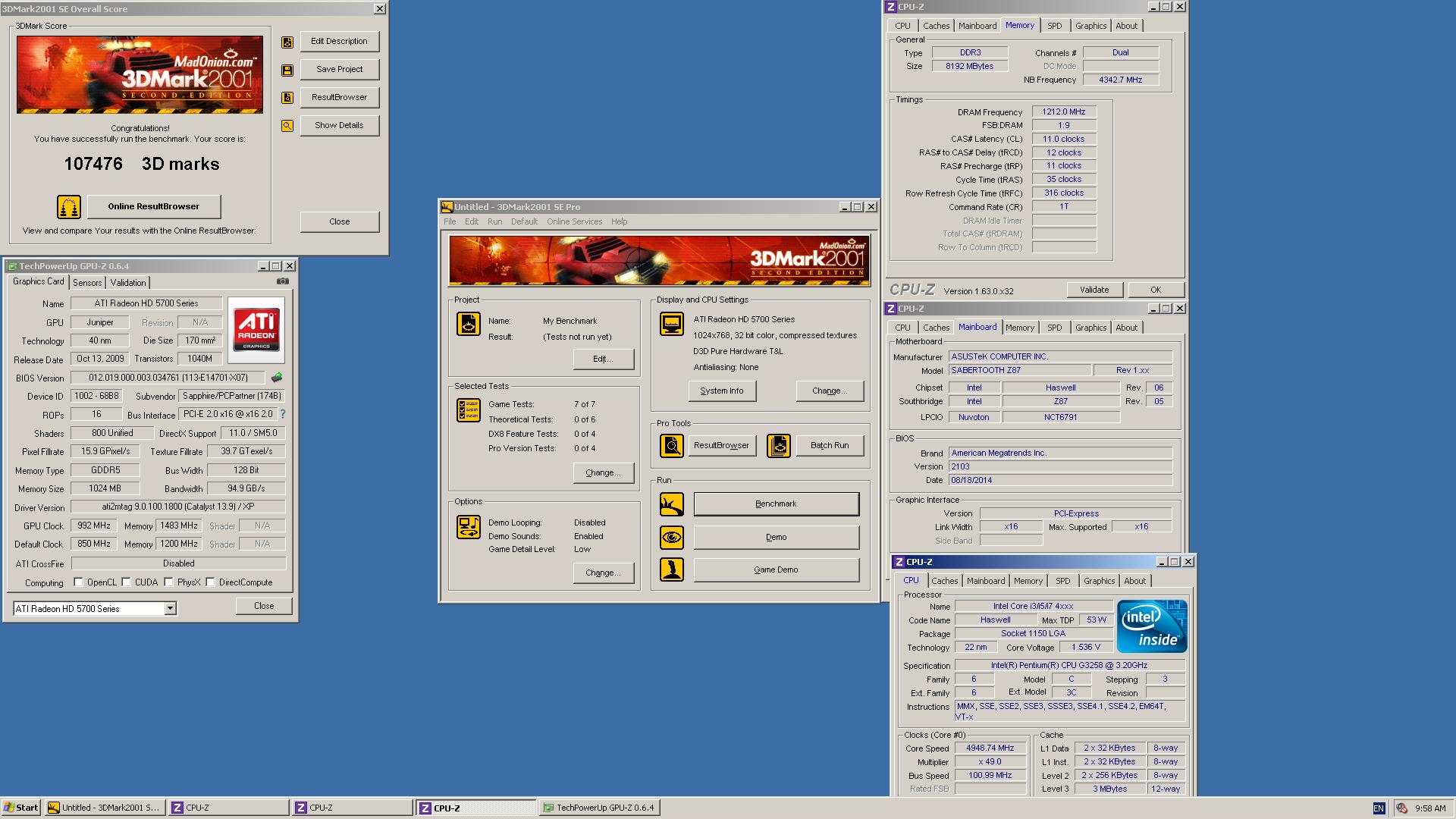Click the GPU-Z screenshot camera icon
The height and width of the screenshot is (819, 1456).
point(283,281)
